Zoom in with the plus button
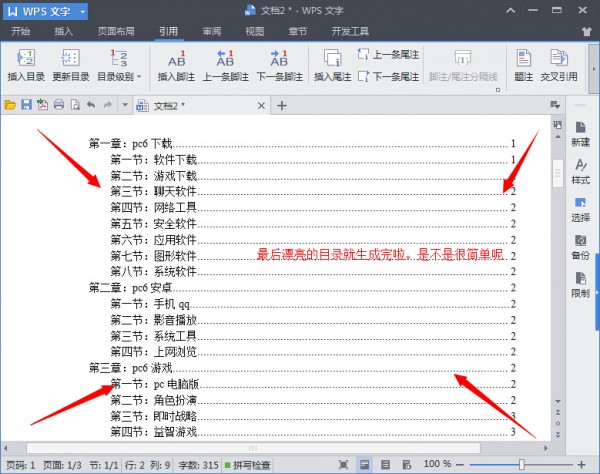Image resolution: width=600 pixels, height=474 pixels. (x=582, y=465)
